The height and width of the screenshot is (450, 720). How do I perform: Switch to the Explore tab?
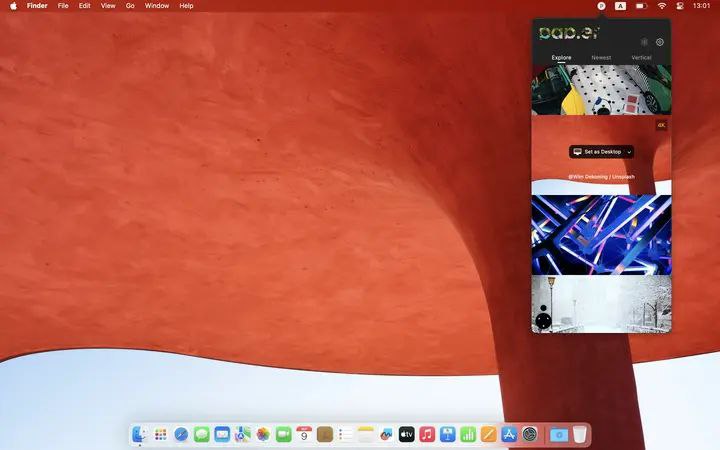tap(561, 57)
